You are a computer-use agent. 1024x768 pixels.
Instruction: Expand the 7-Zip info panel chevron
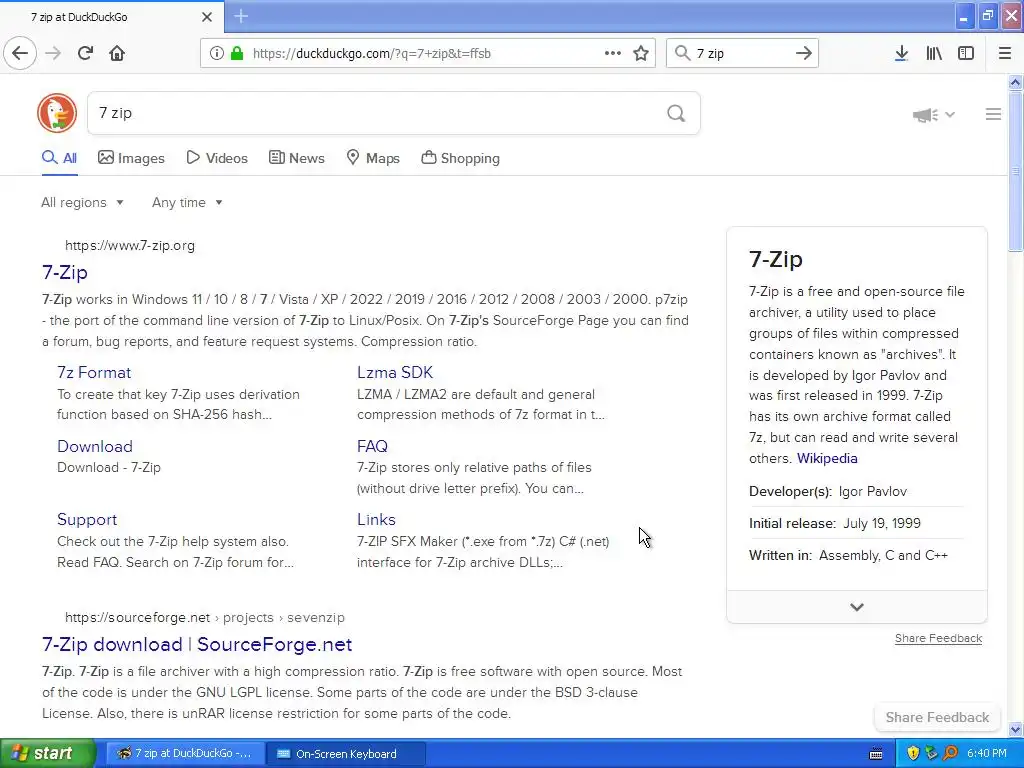[x=857, y=607]
